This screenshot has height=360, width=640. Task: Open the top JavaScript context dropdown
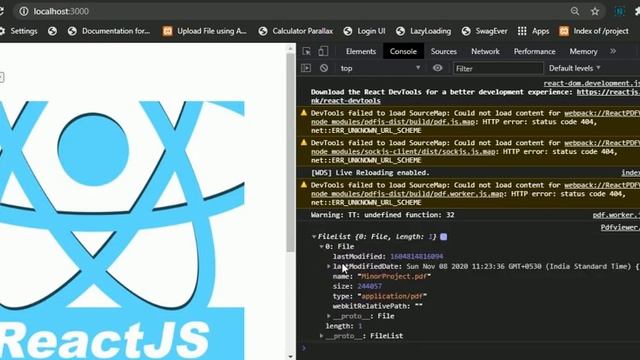(380, 68)
